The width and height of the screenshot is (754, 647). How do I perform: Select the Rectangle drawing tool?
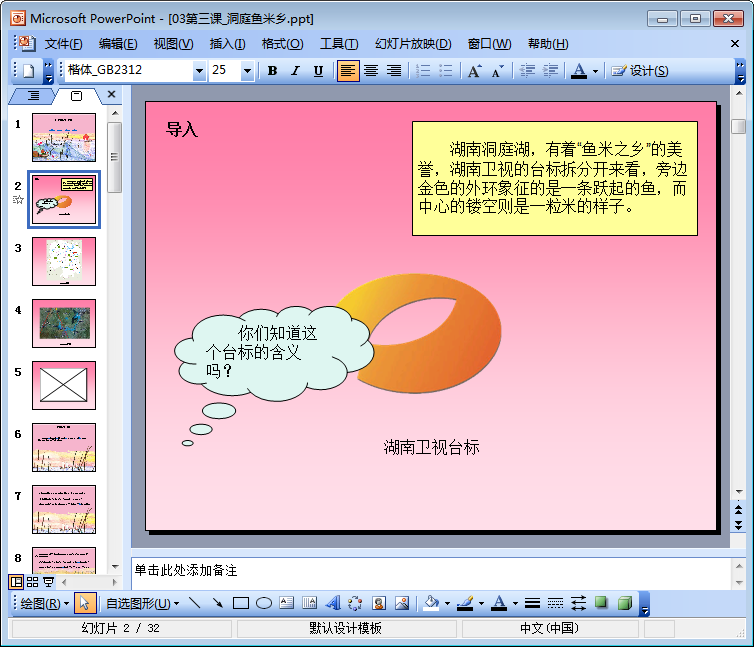click(x=240, y=603)
